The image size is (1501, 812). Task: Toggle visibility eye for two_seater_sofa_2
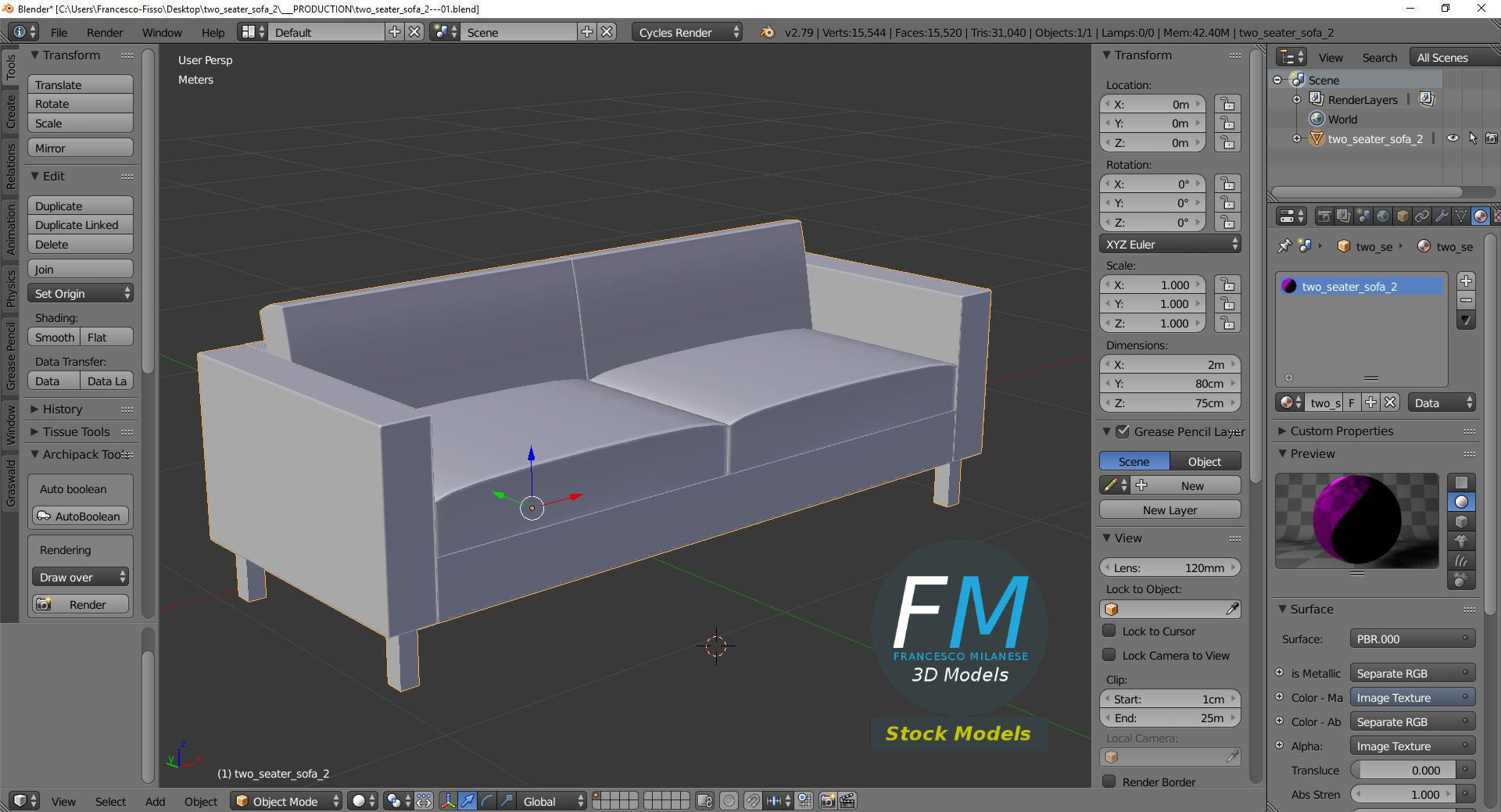point(1453,138)
